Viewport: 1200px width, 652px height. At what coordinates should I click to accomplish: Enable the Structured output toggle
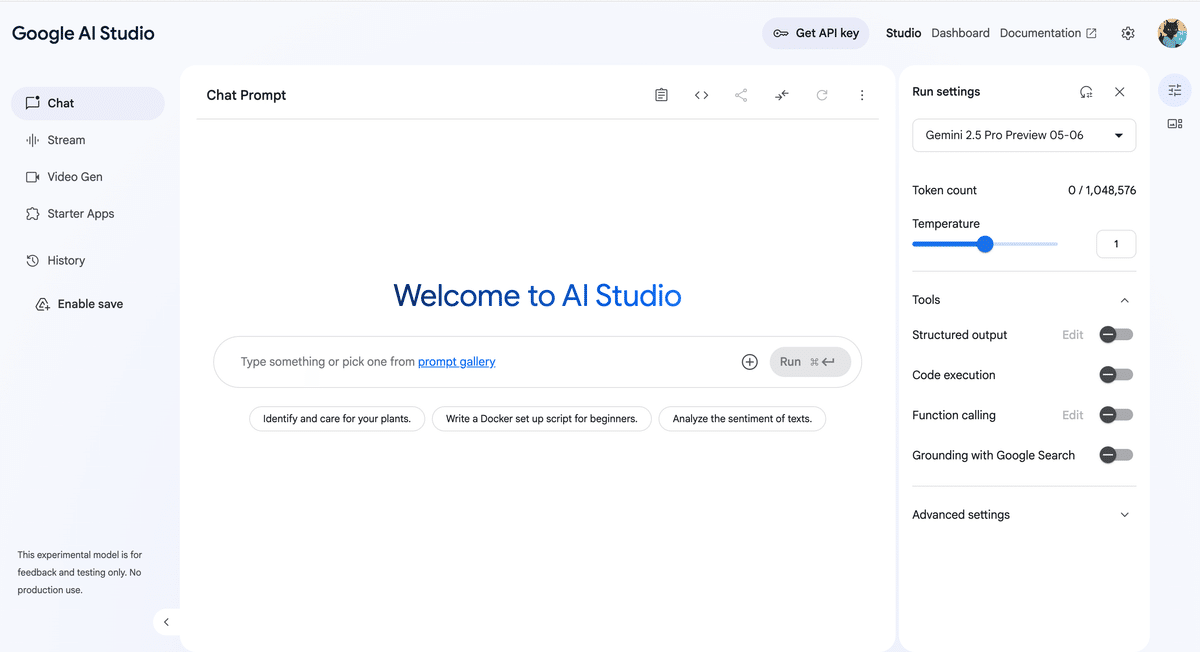click(1115, 335)
